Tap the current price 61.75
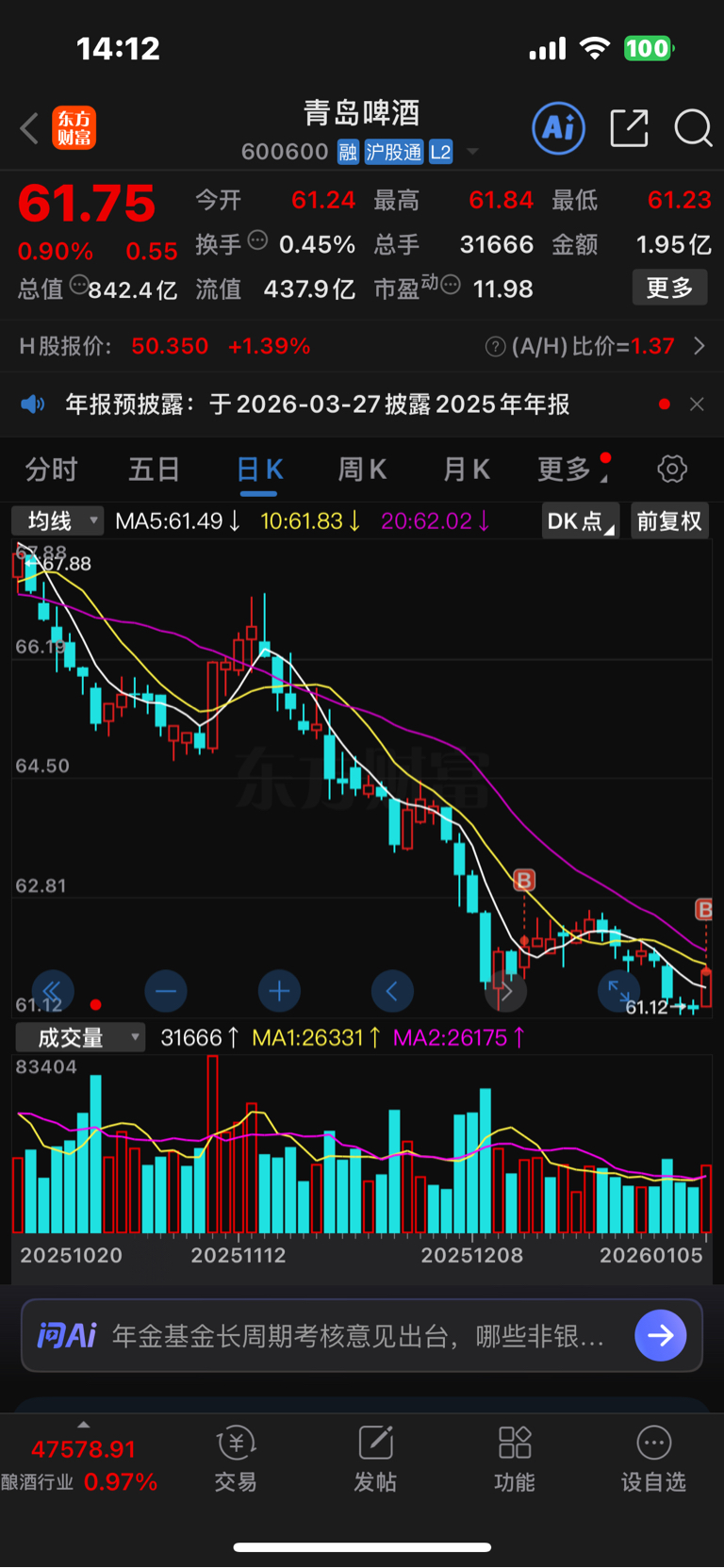Viewport: 724px width, 1568px height. pos(87,204)
